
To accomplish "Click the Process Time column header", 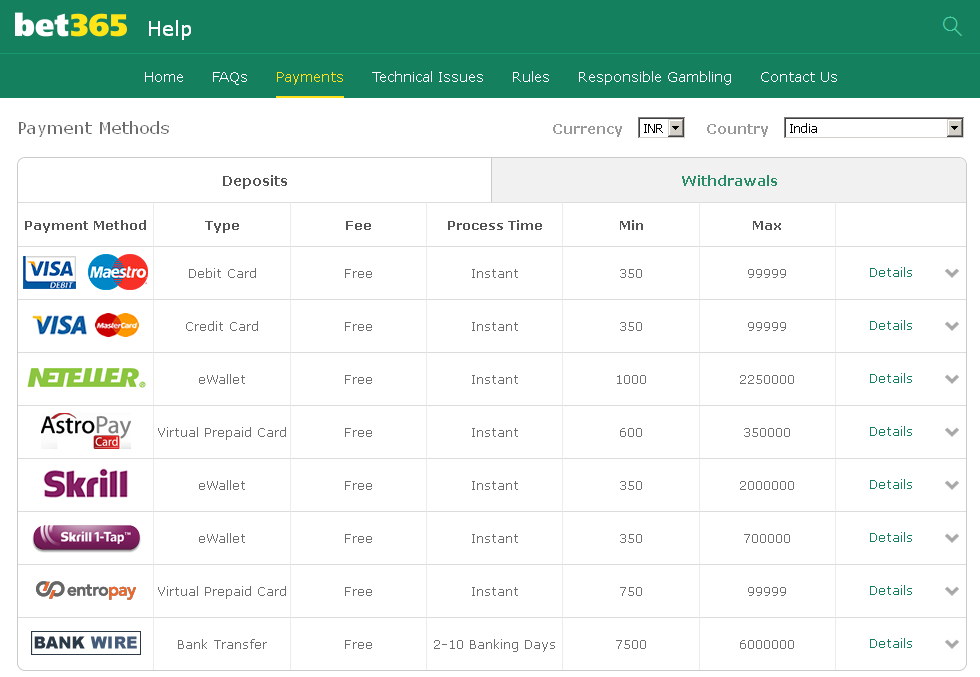I will [x=494, y=225].
